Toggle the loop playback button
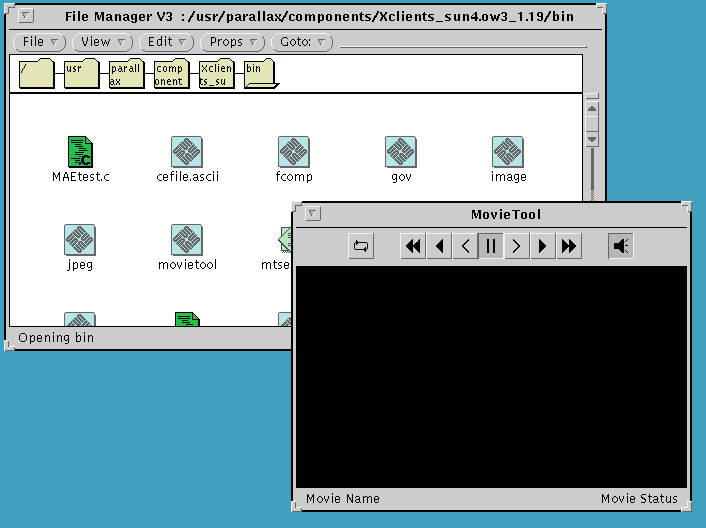Viewport: 706px width, 528px height. pos(361,246)
